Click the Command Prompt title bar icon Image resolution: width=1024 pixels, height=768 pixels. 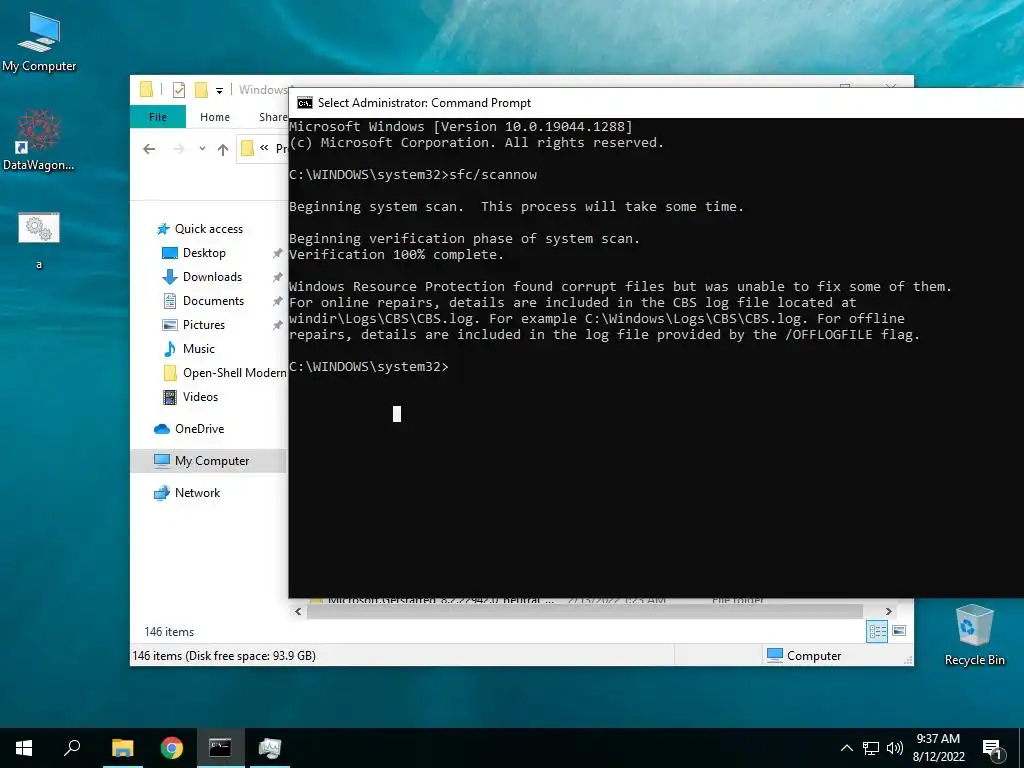click(304, 103)
